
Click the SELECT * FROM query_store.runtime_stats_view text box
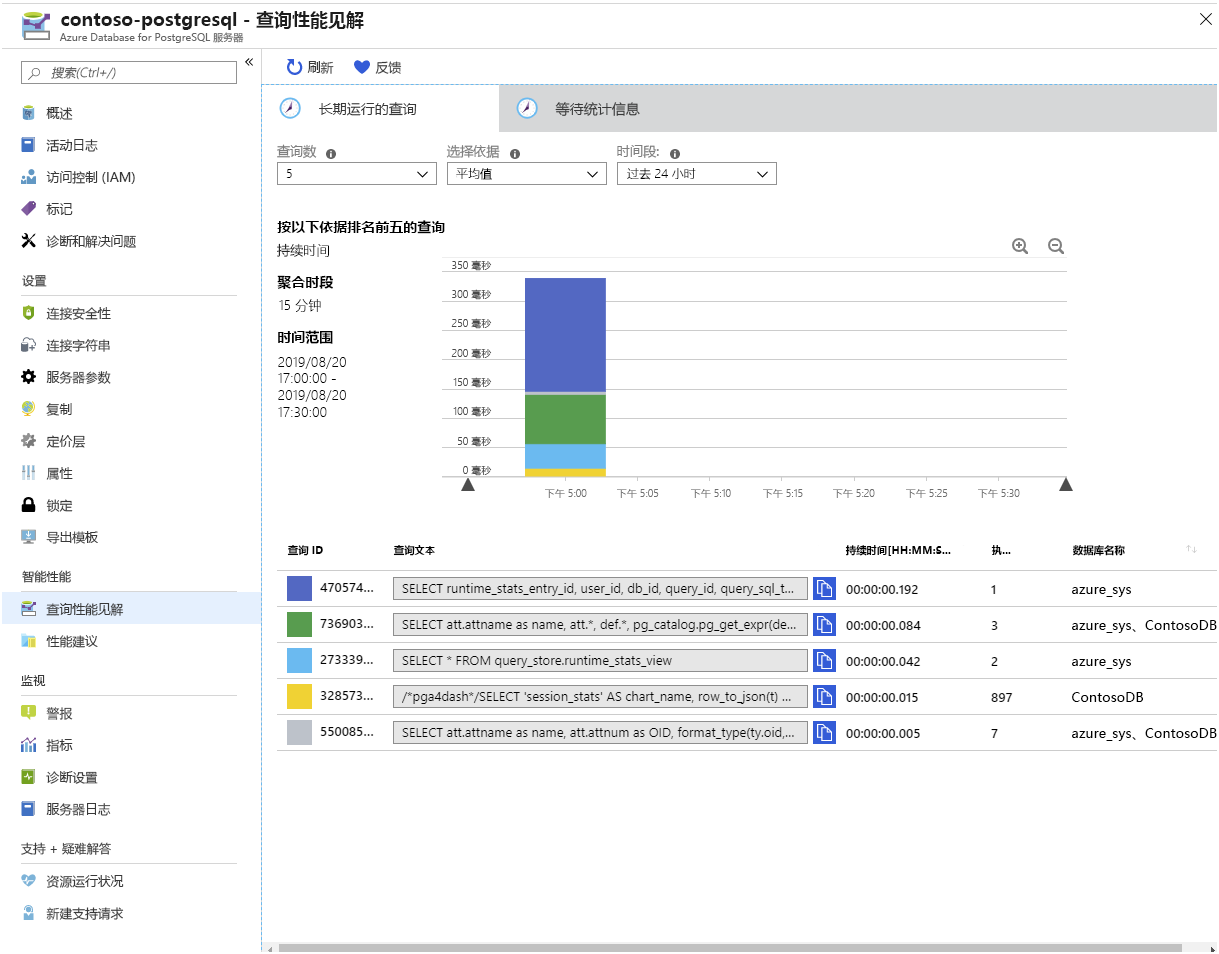[x=600, y=661]
